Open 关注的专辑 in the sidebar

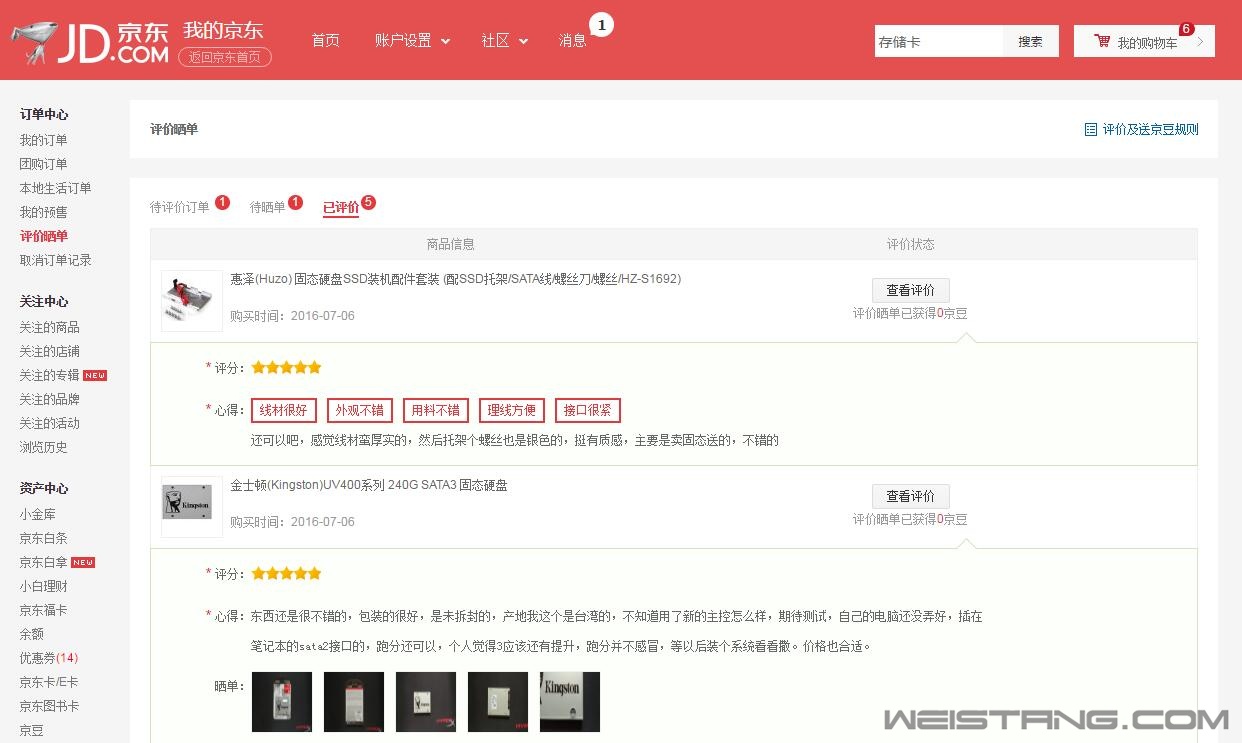coord(50,375)
